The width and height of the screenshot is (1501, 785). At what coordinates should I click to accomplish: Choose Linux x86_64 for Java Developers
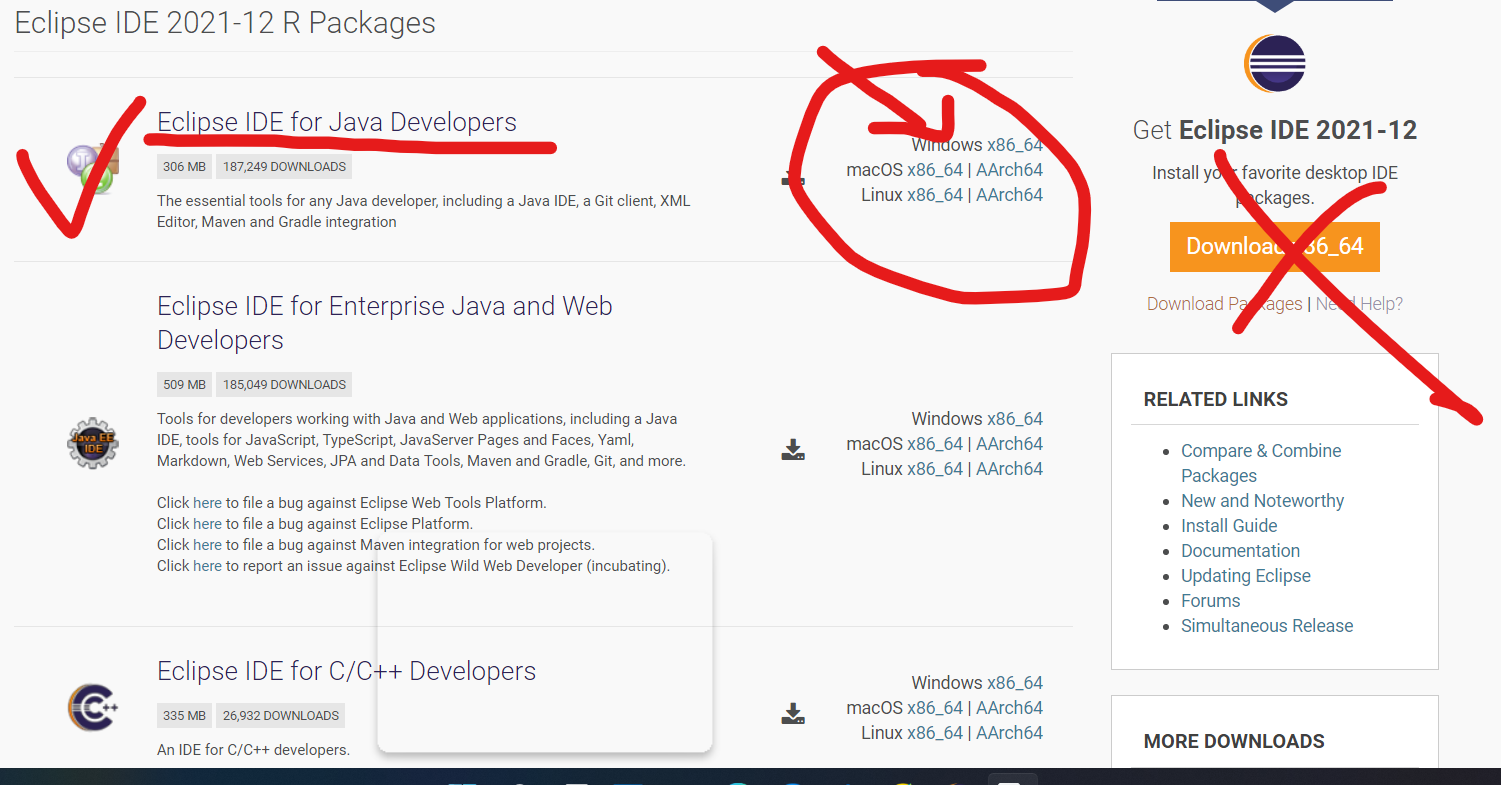pos(935,195)
